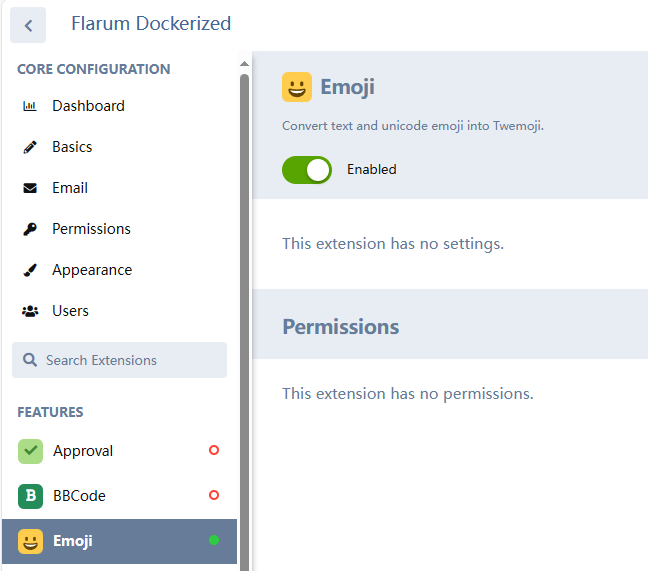Open the Dashboard menu item
Screen dimensions: 648x571
coord(119,106)
